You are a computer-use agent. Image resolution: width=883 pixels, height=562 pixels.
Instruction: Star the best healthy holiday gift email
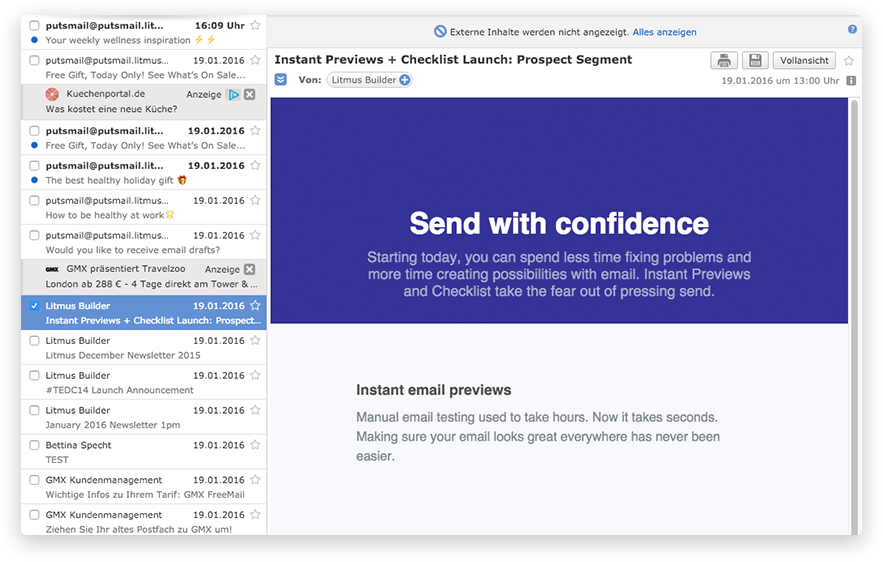[255, 166]
